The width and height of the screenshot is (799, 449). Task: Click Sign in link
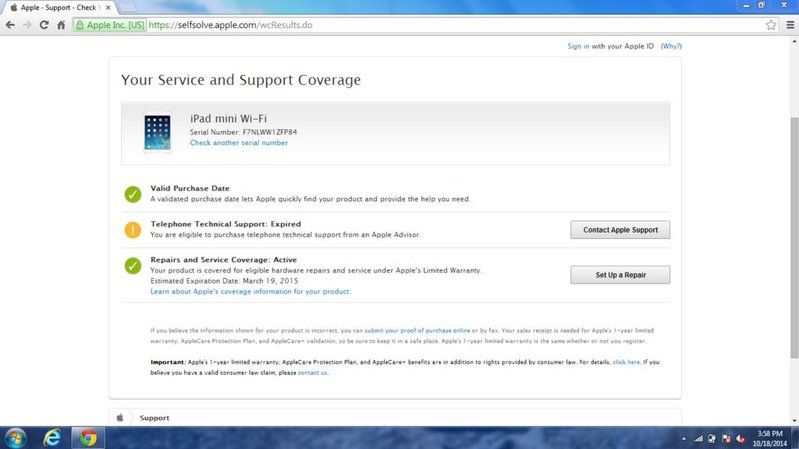(578, 46)
